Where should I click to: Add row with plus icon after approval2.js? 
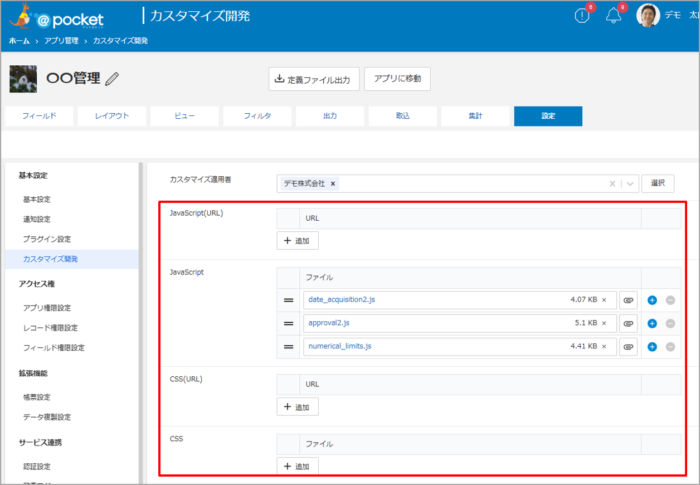[652, 323]
